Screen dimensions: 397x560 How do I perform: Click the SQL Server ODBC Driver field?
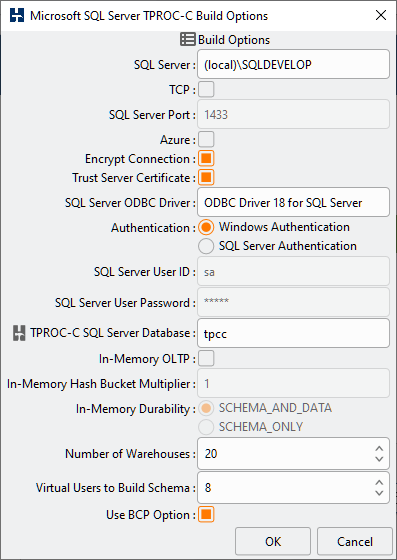293,202
